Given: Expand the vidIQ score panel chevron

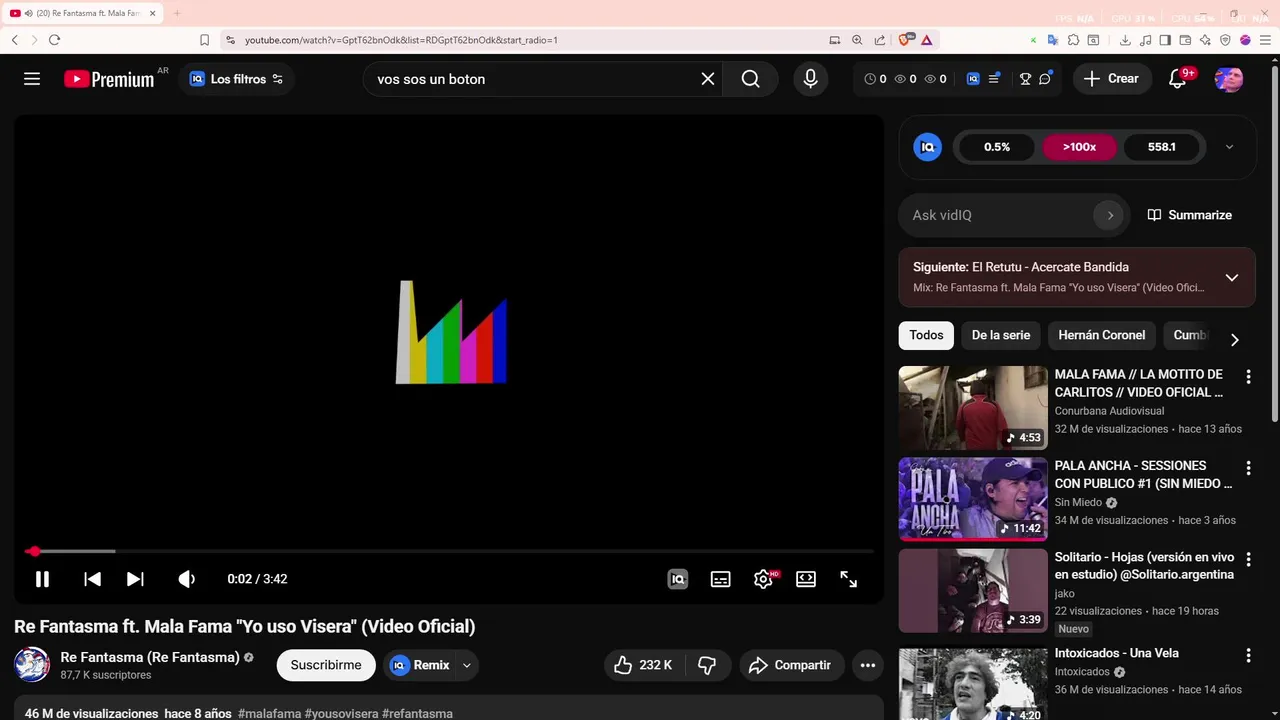Looking at the screenshot, I should (x=1229, y=147).
